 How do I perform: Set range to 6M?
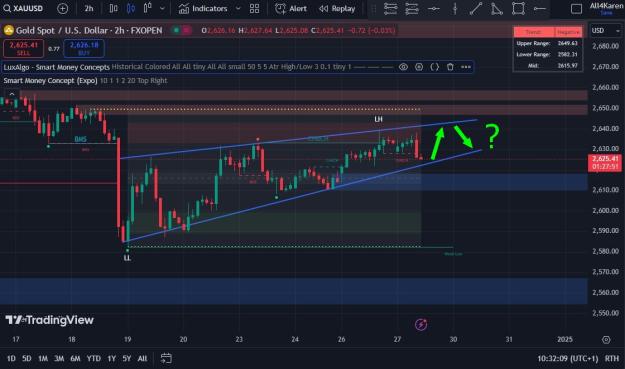tap(75, 359)
